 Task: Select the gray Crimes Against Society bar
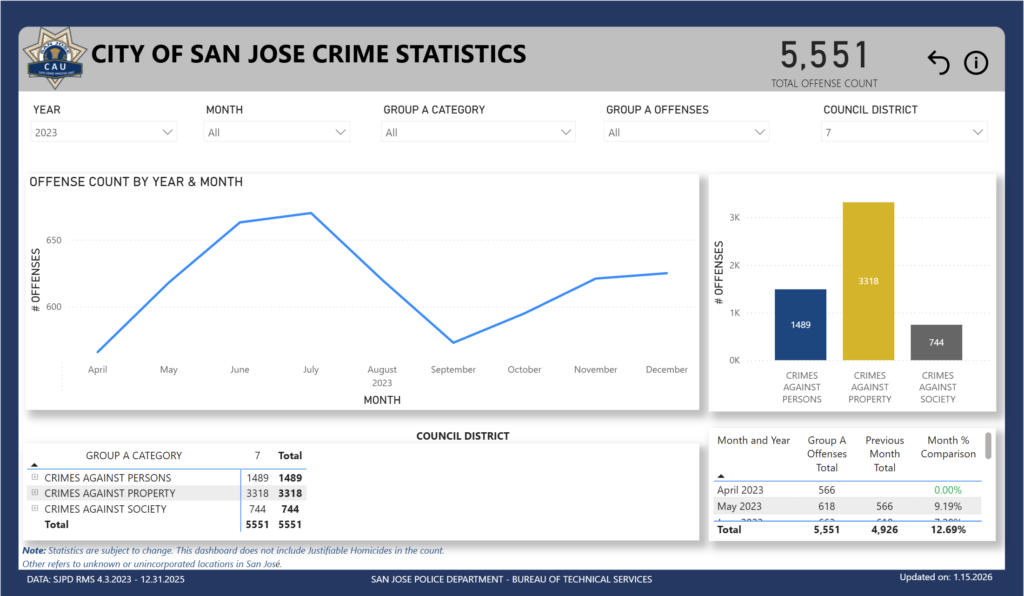point(936,342)
